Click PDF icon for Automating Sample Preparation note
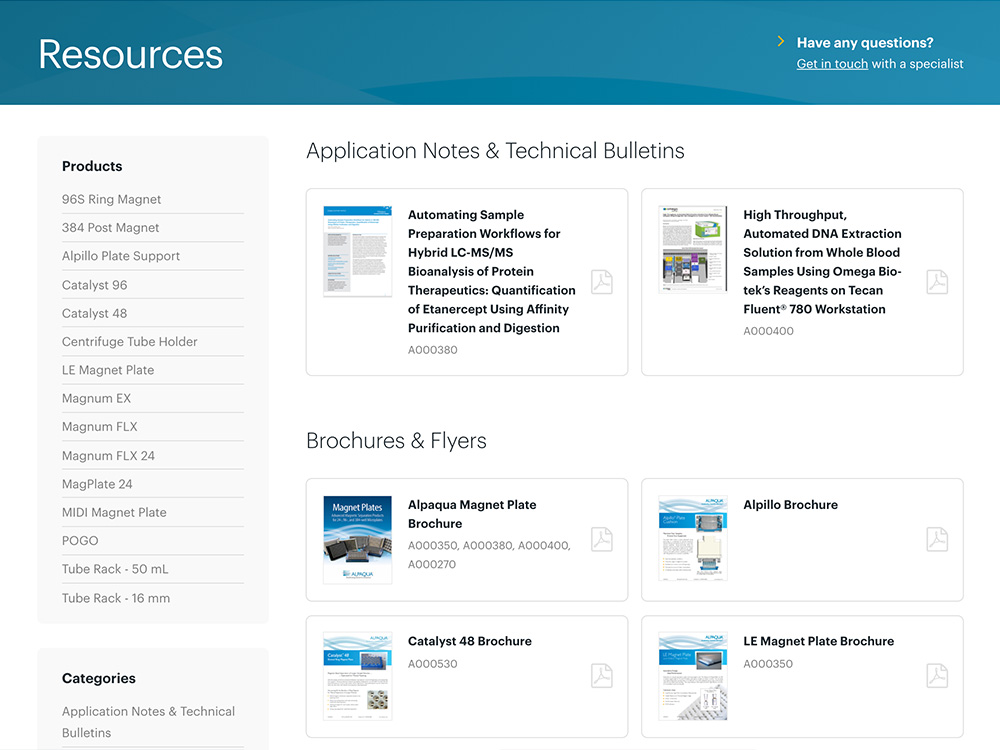 click(x=601, y=282)
